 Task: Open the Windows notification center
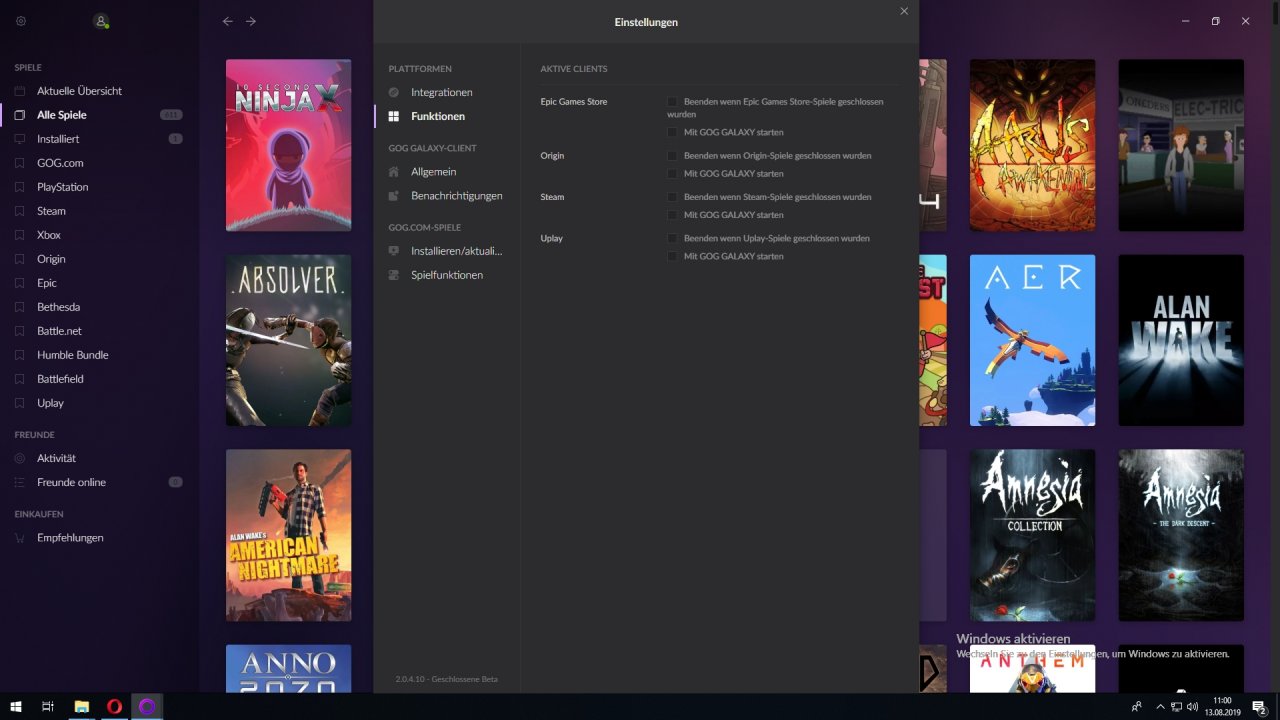[1259, 707]
